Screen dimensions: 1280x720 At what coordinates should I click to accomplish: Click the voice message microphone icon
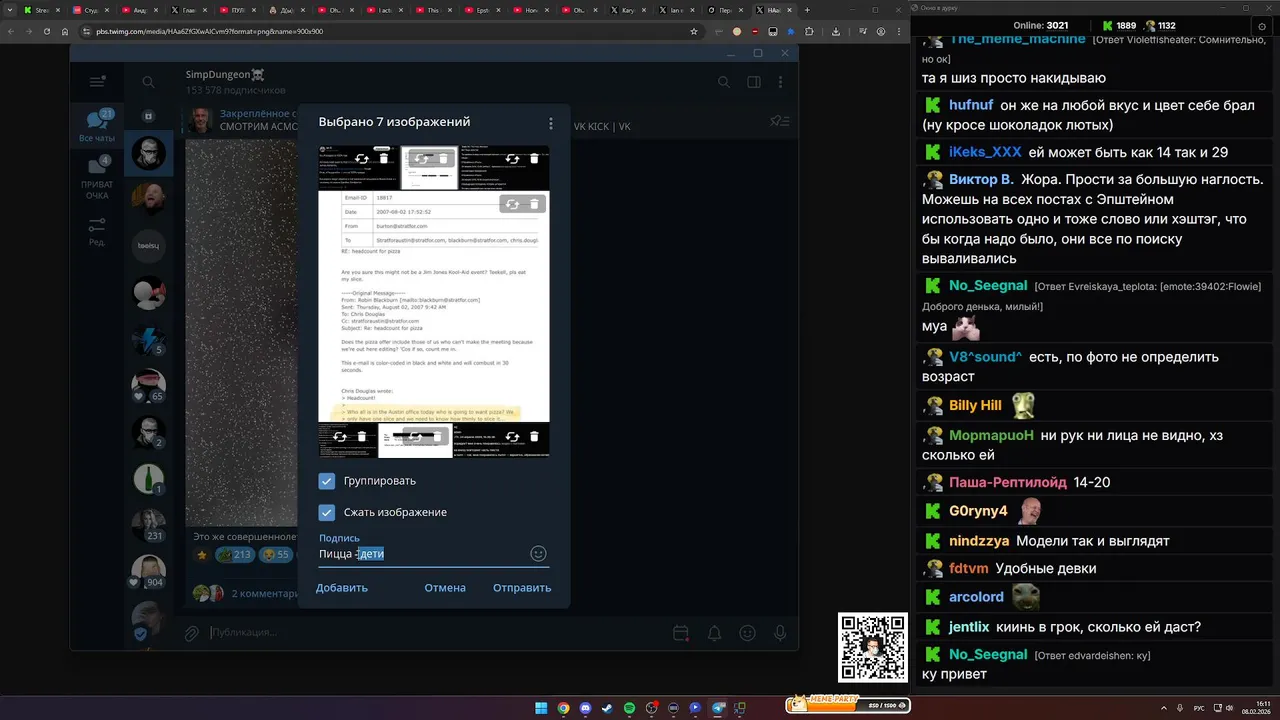point(780,633)
